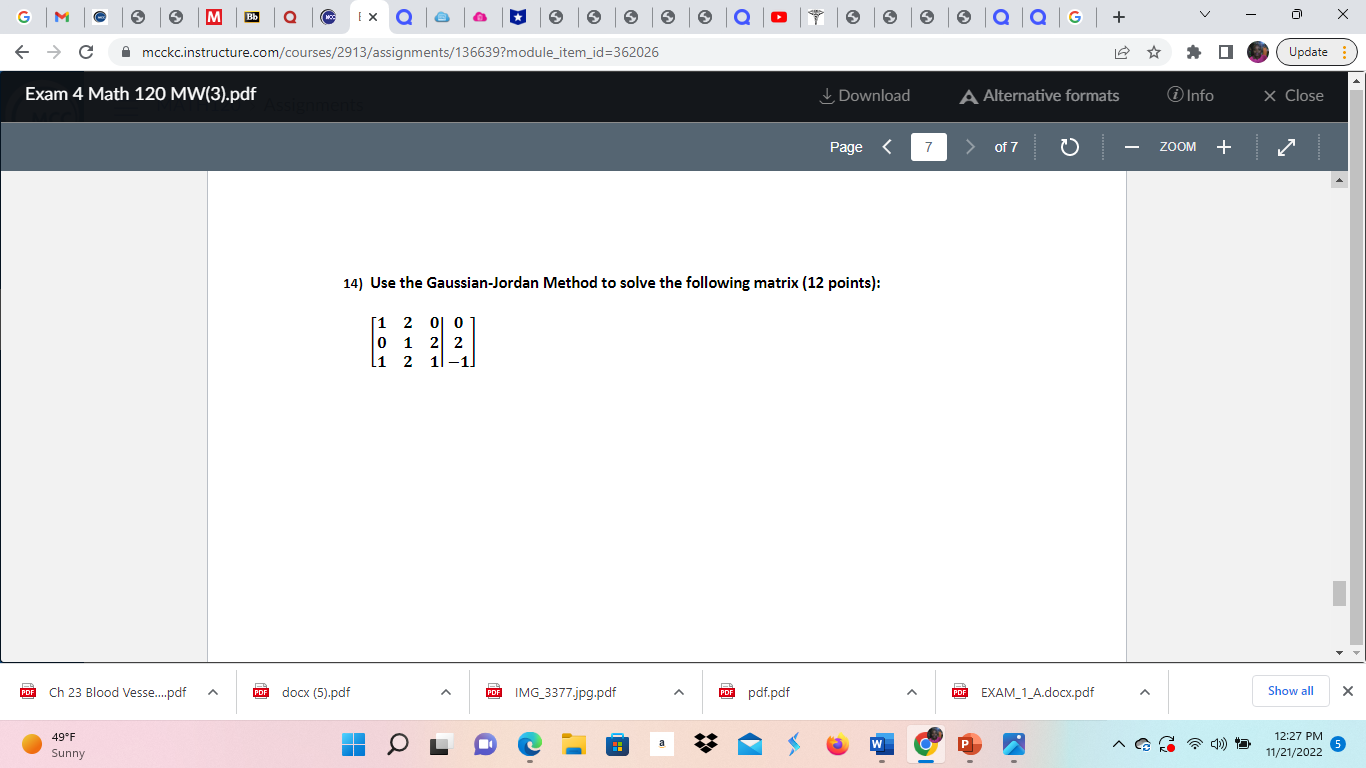Expand options for Ch 23 Blood Vesse download
This screenshot has width=1366, height=768.
tap(213, 692)
